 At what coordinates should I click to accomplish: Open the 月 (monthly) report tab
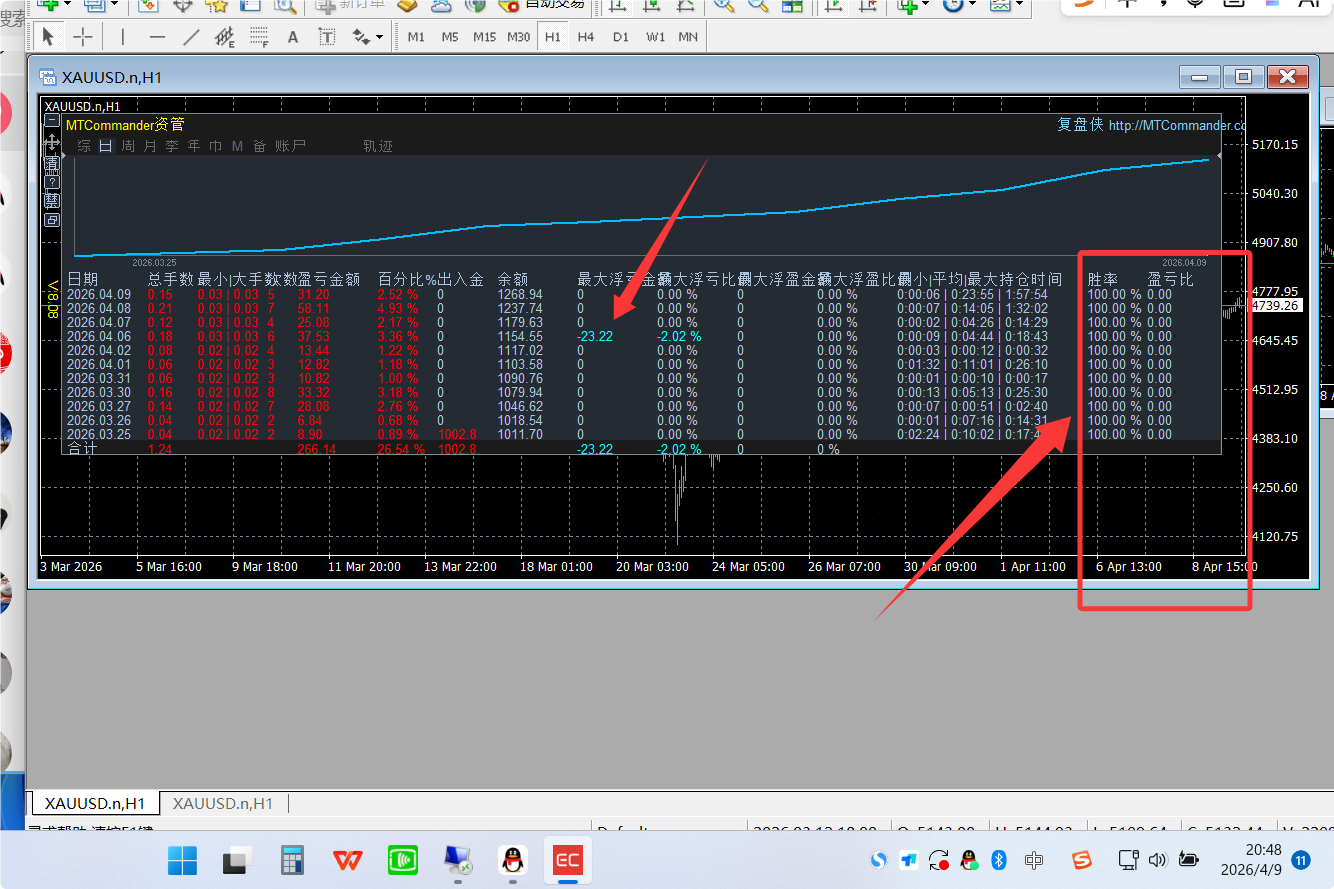(x=150, y=146)
